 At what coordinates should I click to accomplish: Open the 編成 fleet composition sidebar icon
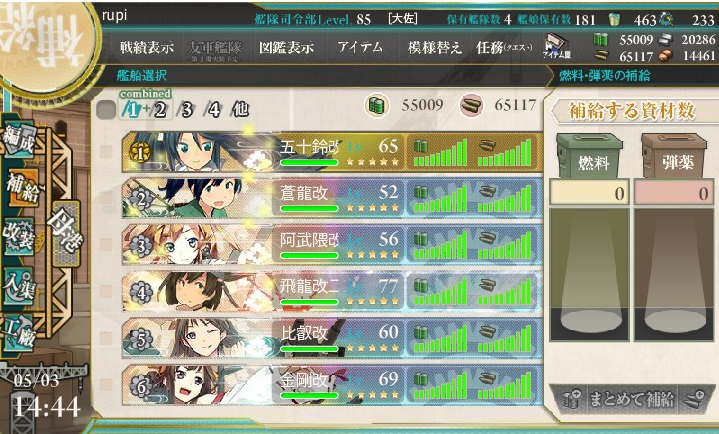pos(19,139)
